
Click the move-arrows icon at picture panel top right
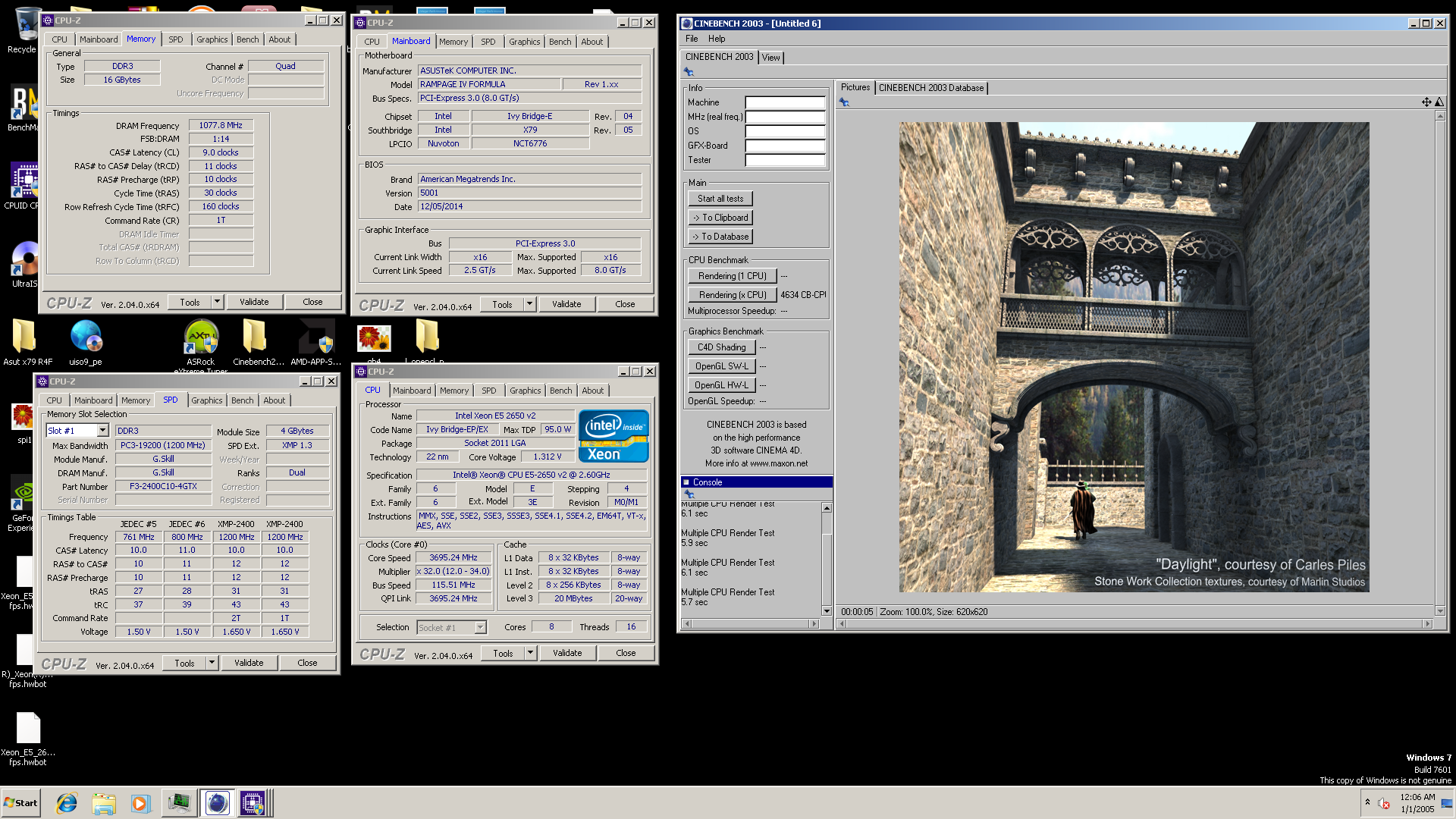(x=1426, y=102)
